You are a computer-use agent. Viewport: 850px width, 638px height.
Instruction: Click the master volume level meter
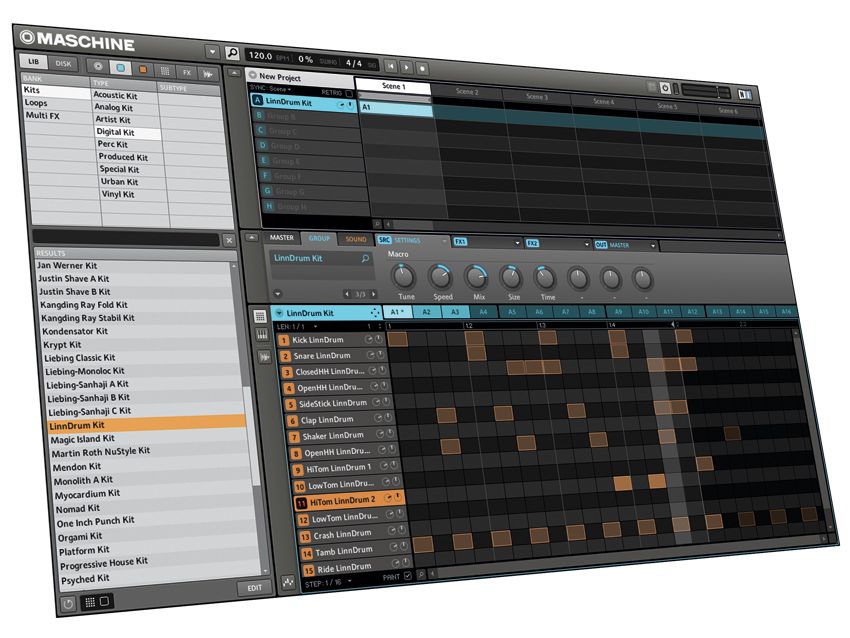[706, 91]
